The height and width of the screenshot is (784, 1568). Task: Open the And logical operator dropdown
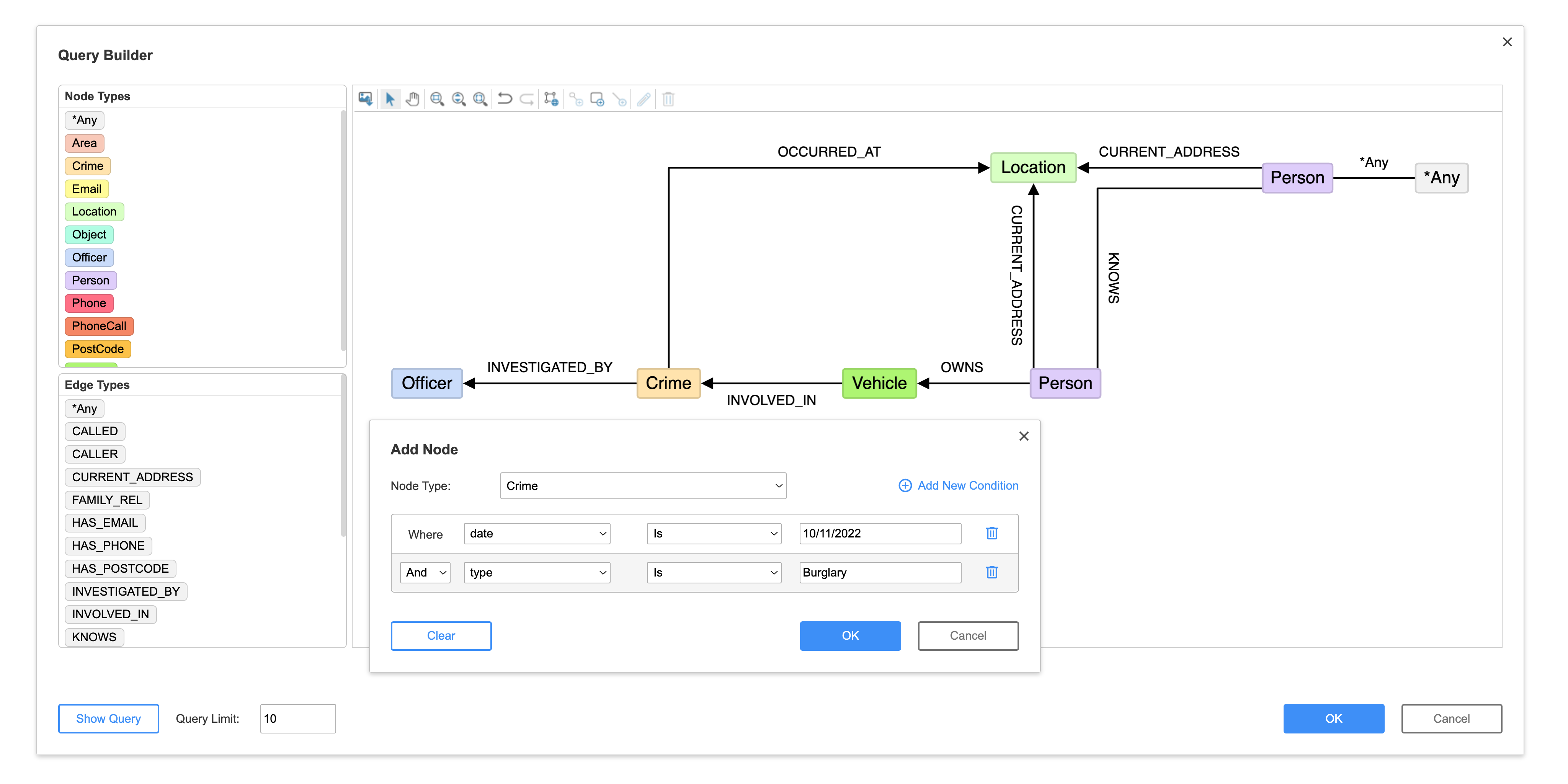coord(425,572)
